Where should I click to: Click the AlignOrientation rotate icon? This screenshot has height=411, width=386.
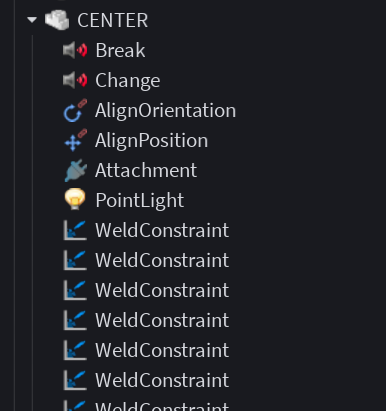75,110
